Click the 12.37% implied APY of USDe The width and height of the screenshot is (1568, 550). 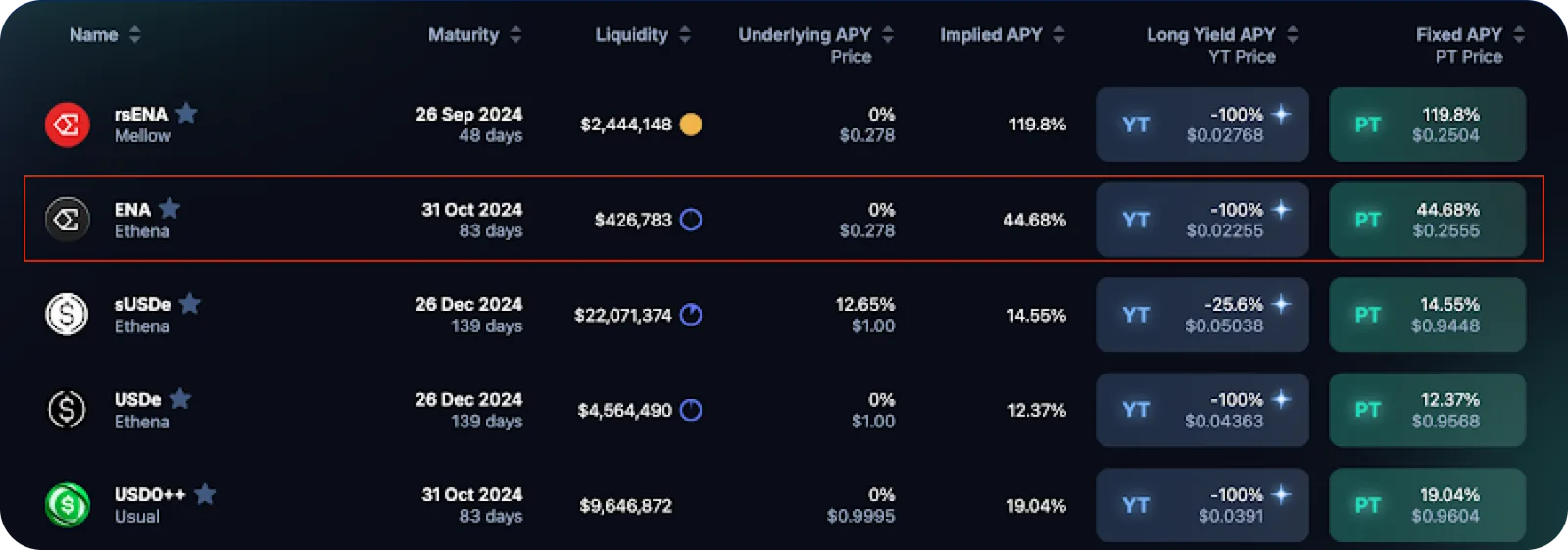(1038, 410)
